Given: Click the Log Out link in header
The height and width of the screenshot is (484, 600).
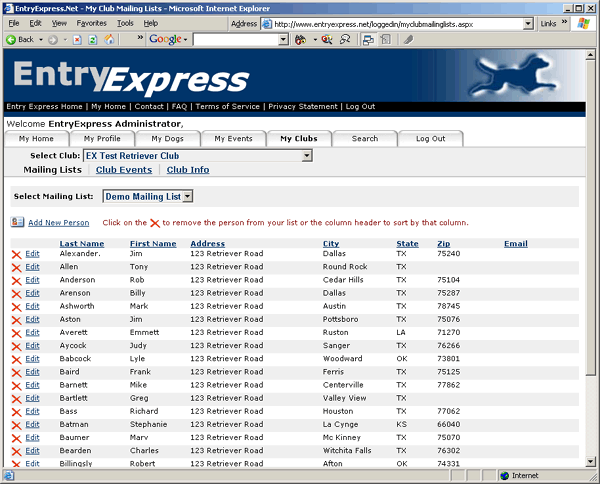Looking at the screenshot, I should click(x=360, y=106).
